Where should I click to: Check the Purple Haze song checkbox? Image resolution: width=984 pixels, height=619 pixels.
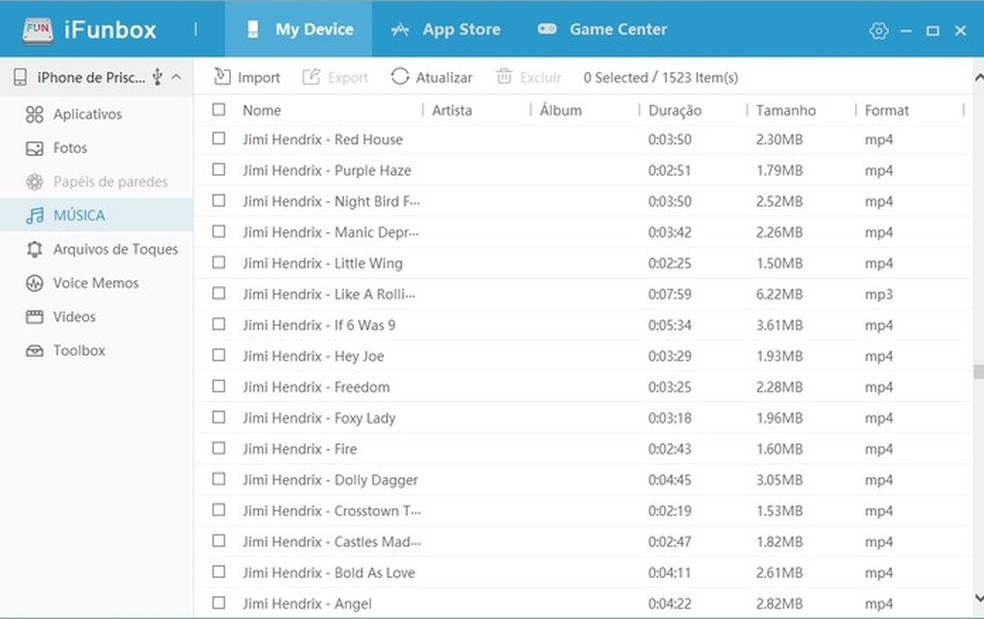pos(218,170)
